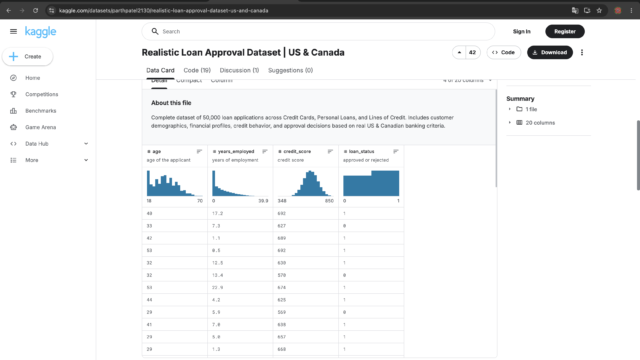This screenshot has height=360, width=640.
Task: Click the folder icon for 1 file
Action: [519, 109]
